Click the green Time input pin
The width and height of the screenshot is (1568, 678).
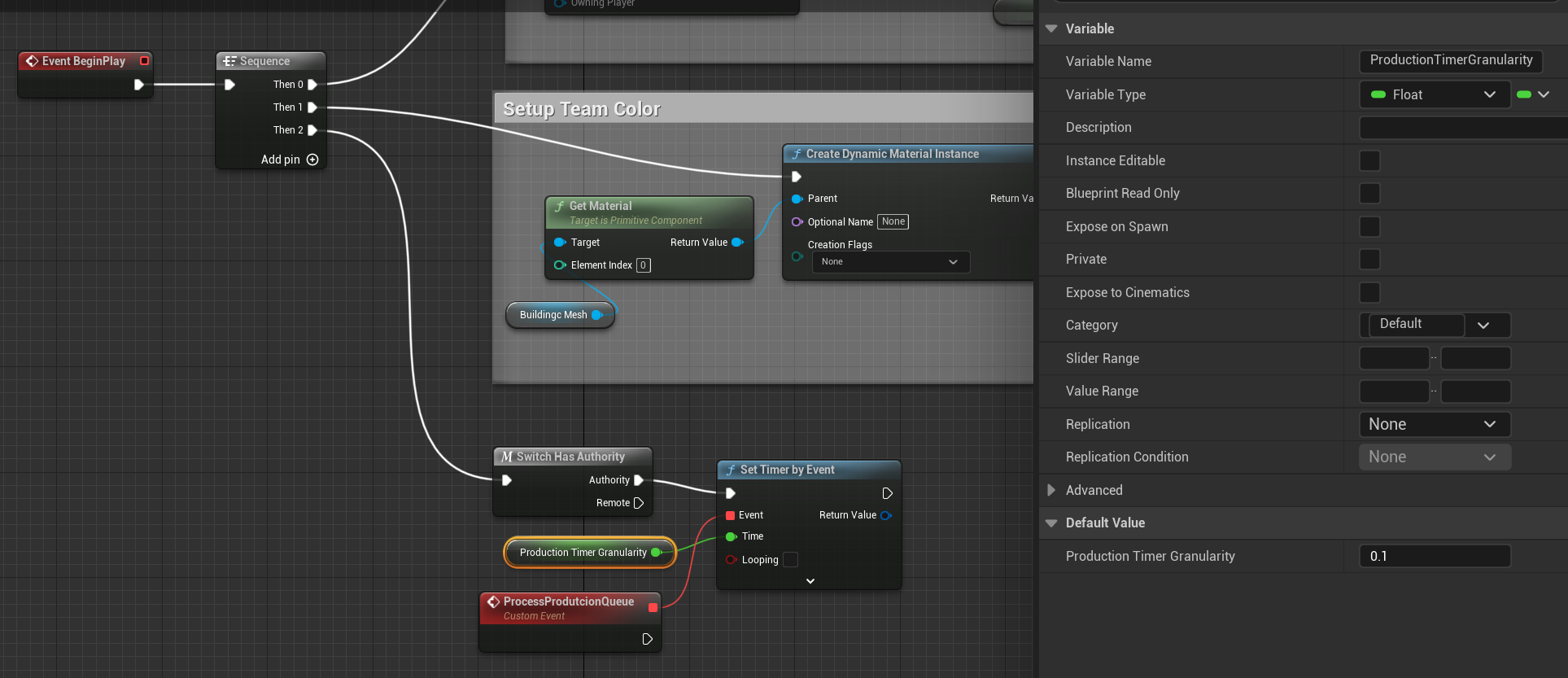click(731, 536)
